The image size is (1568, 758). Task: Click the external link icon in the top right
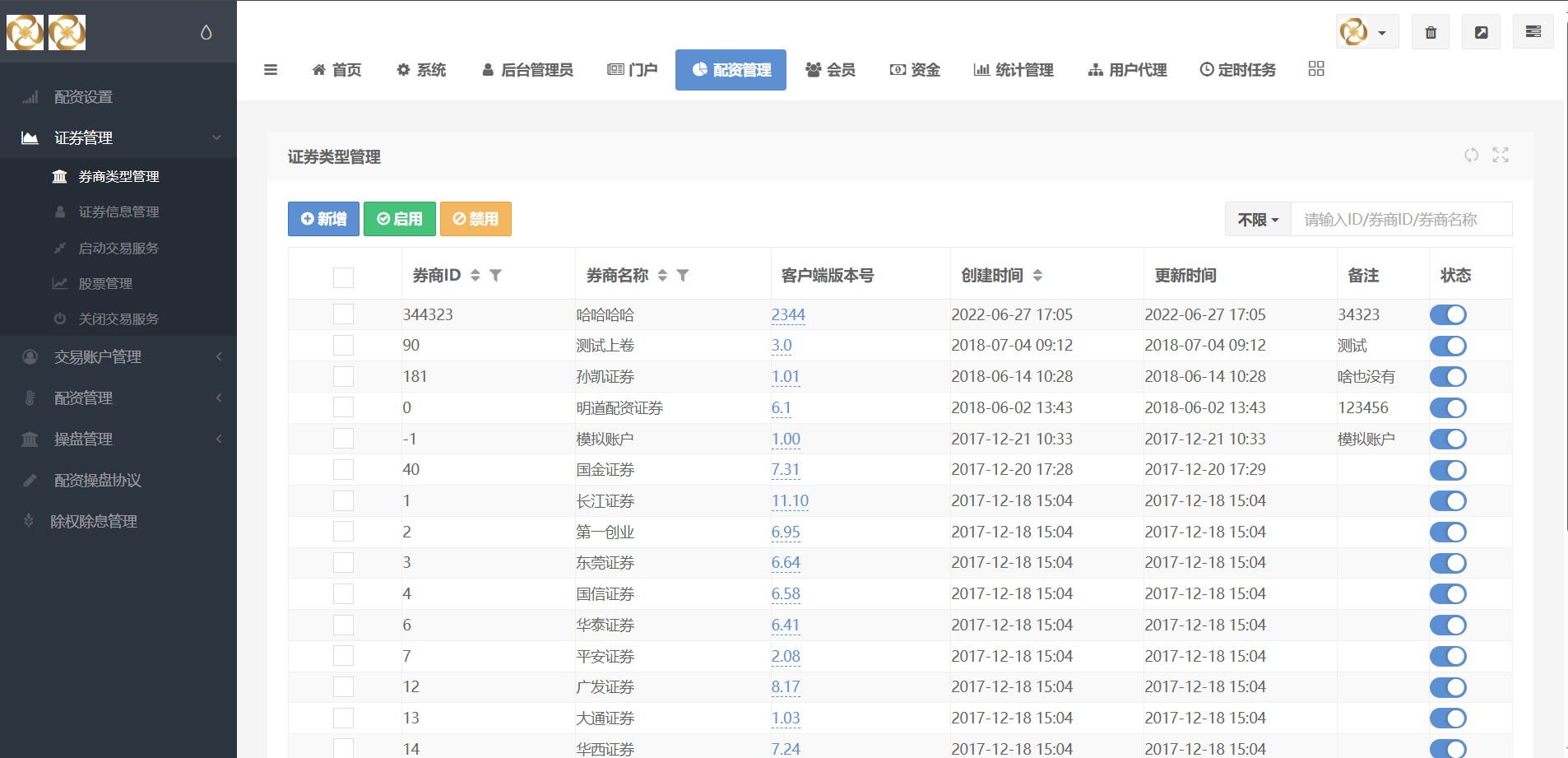click(1481, 32)
